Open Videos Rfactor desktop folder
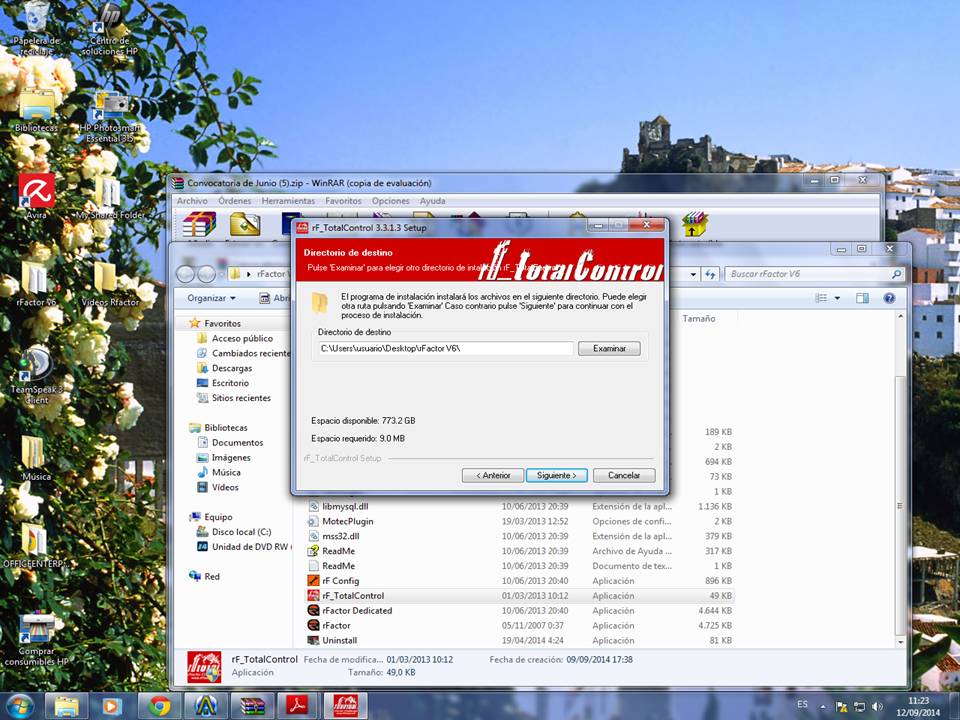This screenshot has width=960, height=720. (110, 283)
